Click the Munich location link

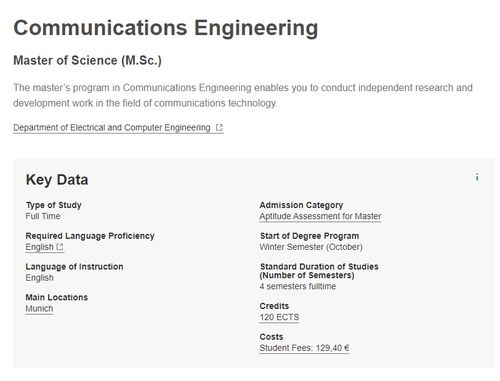(x=39, y=309)
